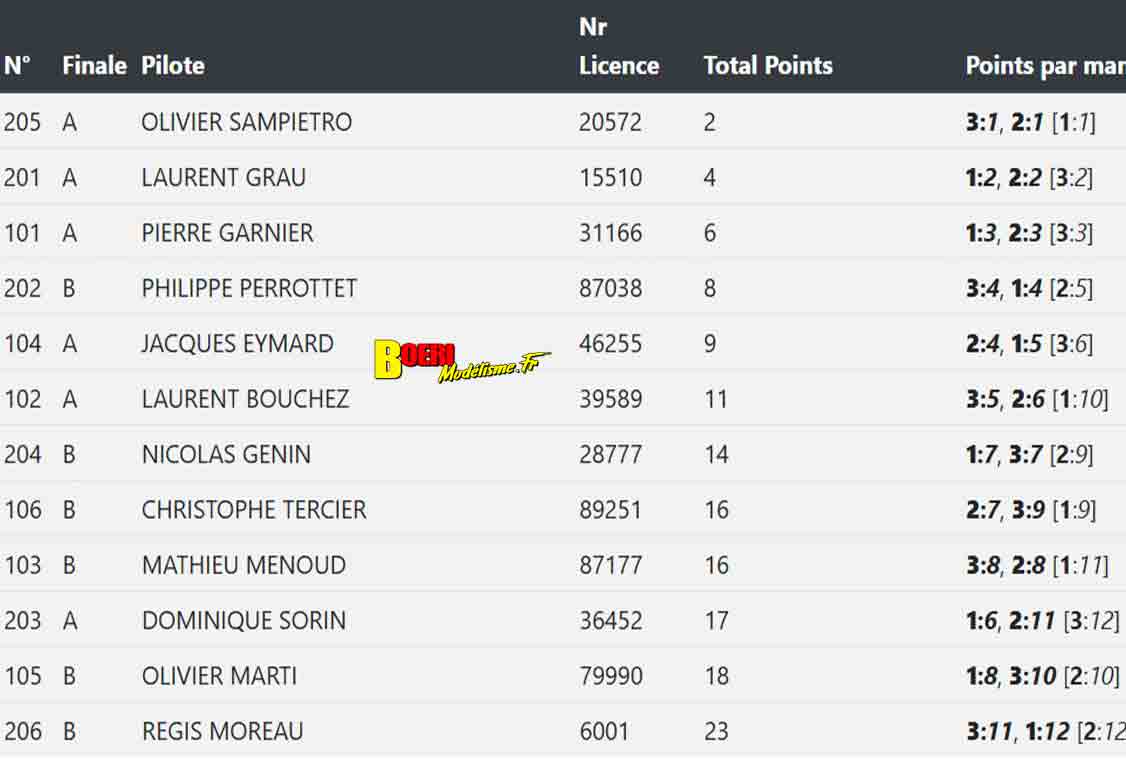Select JACQUES EYMARD name cell
The width and height of the screenshot is (1126, 760).
(237, 343)
